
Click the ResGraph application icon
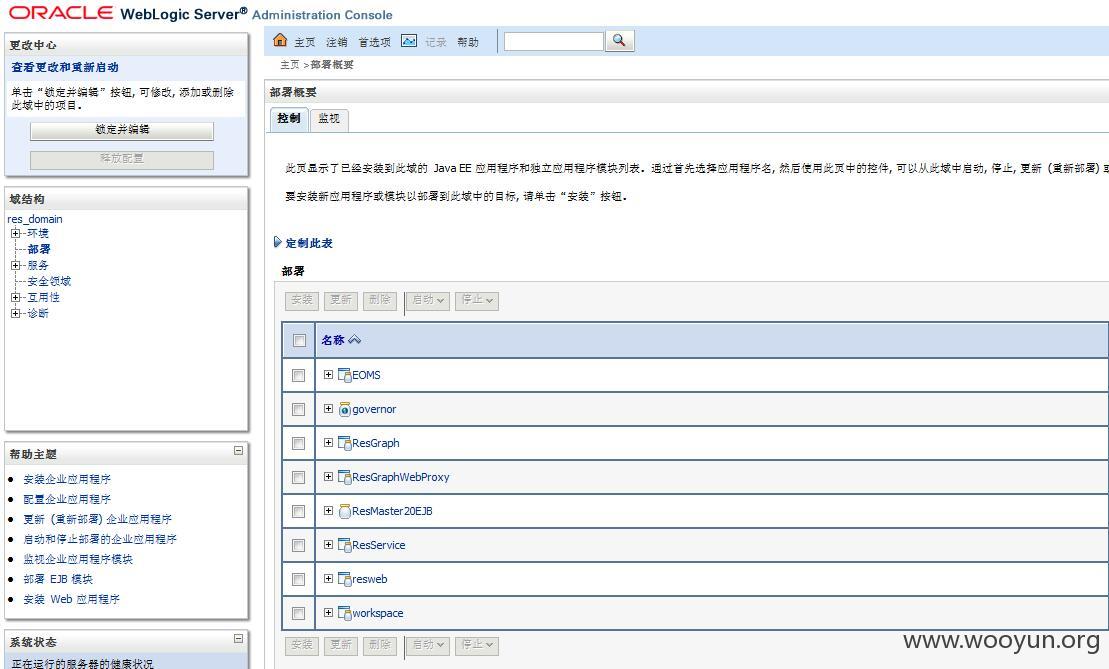click(344, 443)
